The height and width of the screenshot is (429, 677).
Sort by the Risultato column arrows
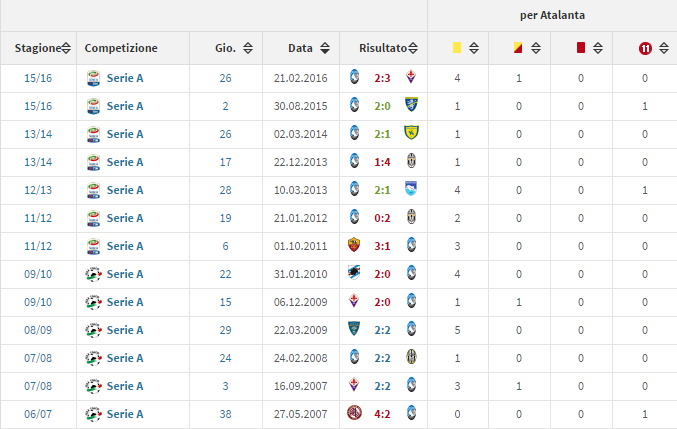point(412,48)
